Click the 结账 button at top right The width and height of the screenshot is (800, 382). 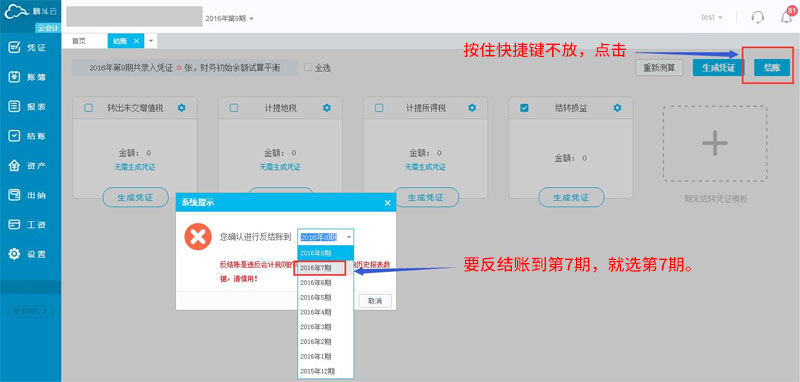(x=772, y=67)
